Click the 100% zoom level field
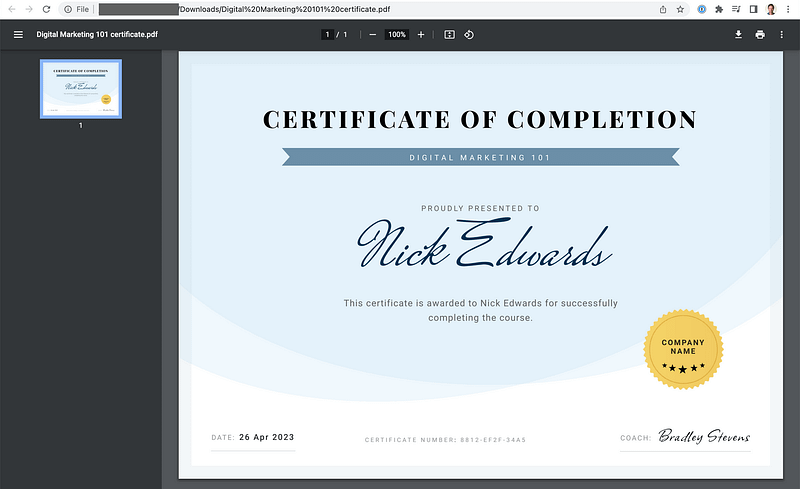The height and width of the screenshot is (489, 800). tap(397, 34)
